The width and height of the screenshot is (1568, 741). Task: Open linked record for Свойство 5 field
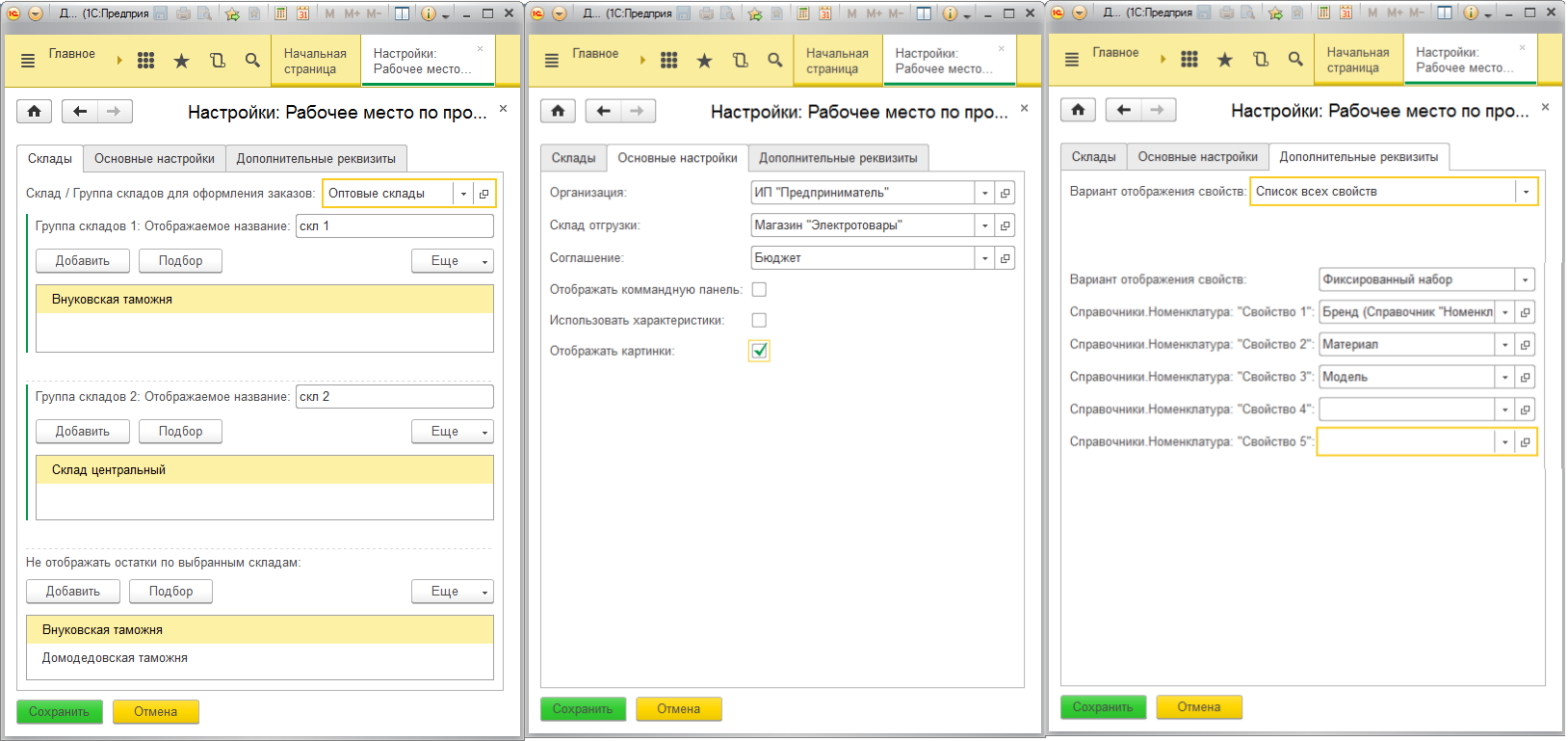[x=1526, y=442]
